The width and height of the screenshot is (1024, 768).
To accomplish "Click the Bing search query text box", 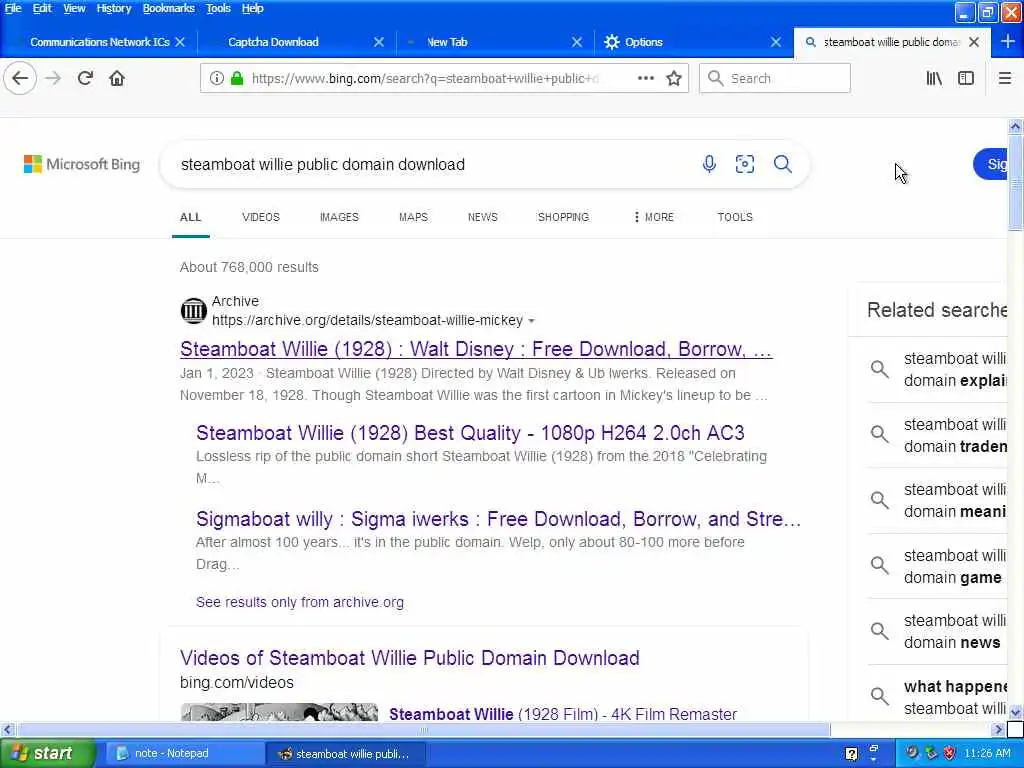I will (431, 165).
